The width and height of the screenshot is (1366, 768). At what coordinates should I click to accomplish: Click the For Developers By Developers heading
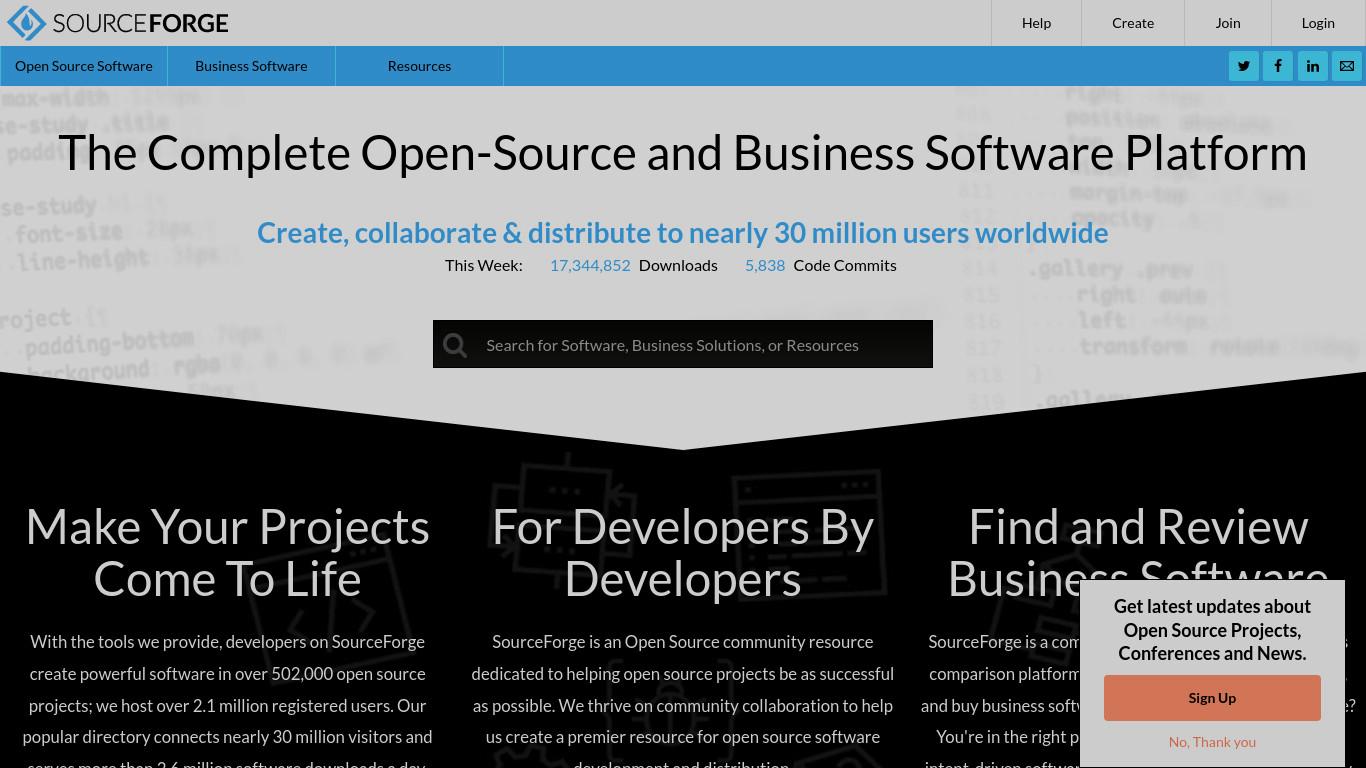click(683, 553)
